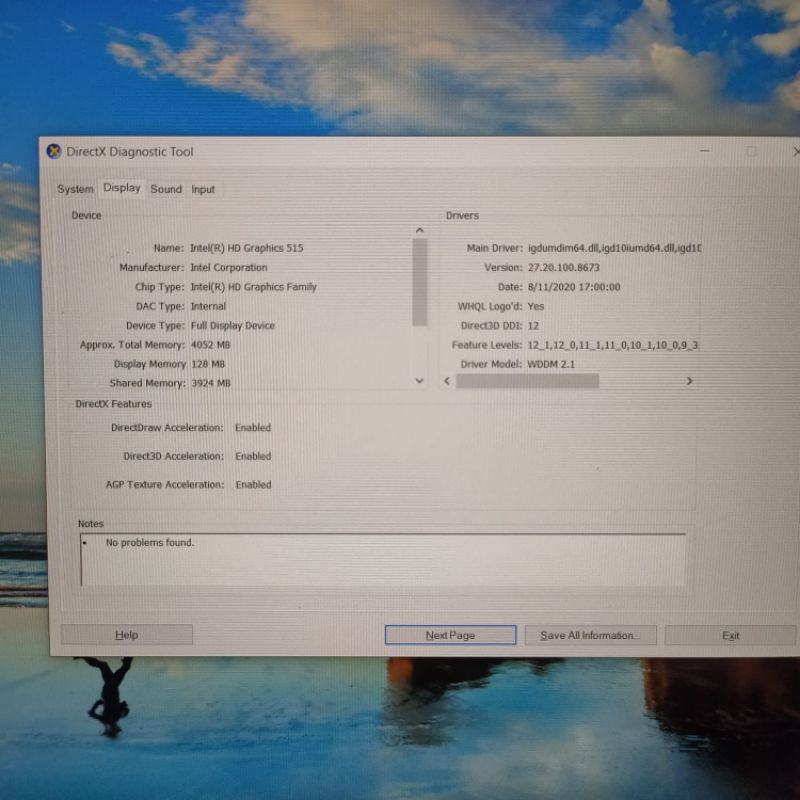Click the Notes box 'No problems found.'
This screenshot has width=800, height=800.
click(383, 560)
